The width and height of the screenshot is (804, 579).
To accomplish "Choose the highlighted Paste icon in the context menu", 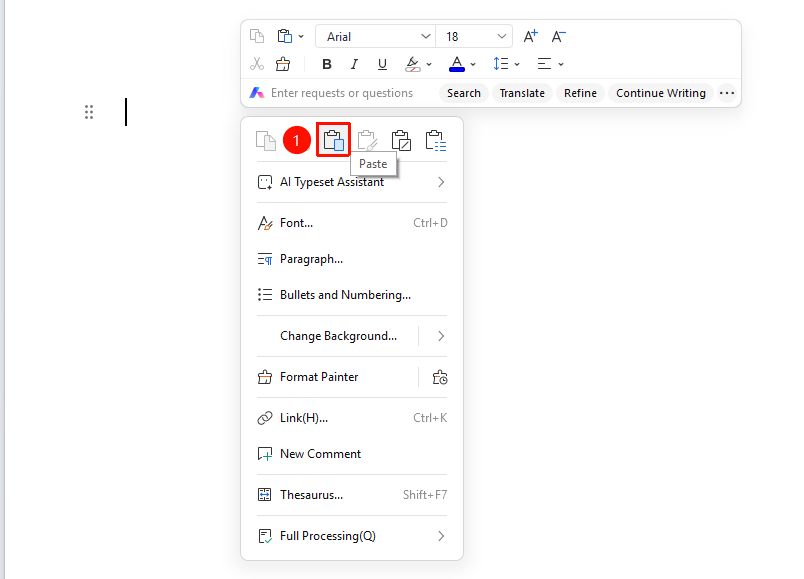I will pyautogui.click(x=333, y=140).
